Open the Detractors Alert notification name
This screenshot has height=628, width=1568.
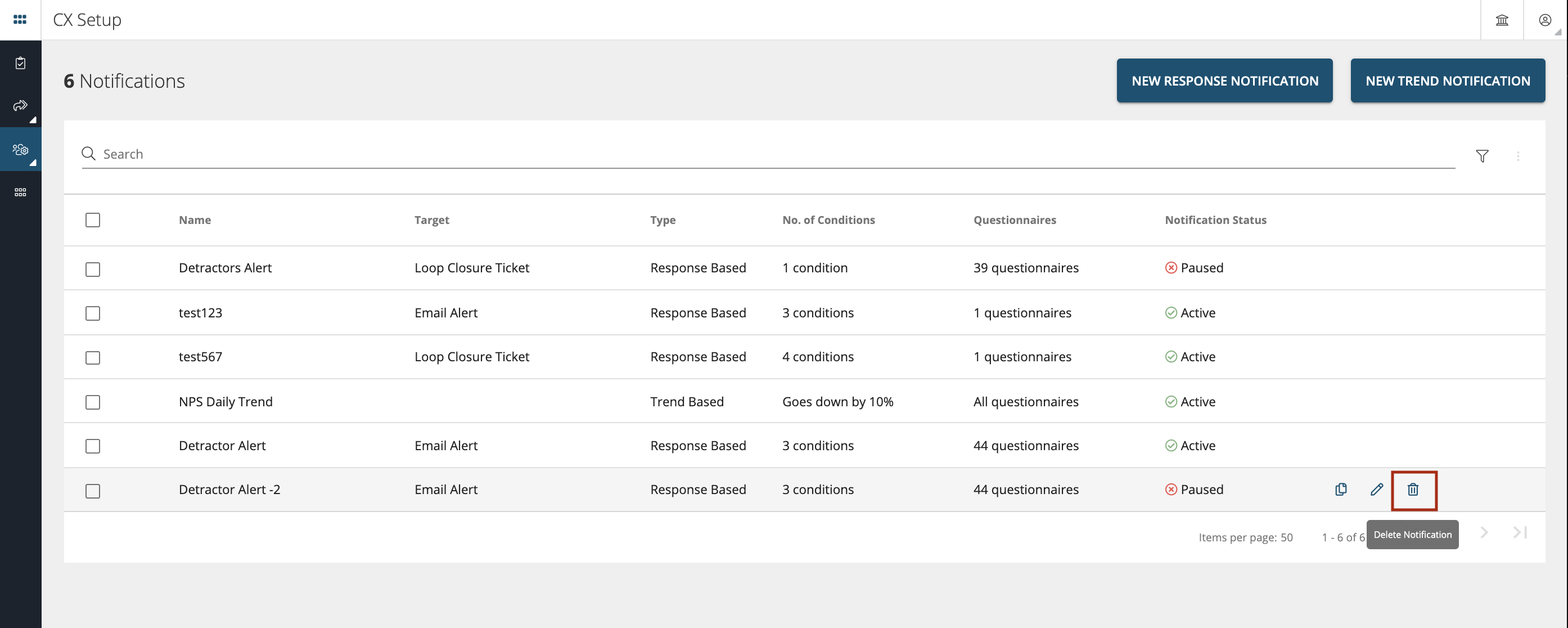[x=225, y=268]
